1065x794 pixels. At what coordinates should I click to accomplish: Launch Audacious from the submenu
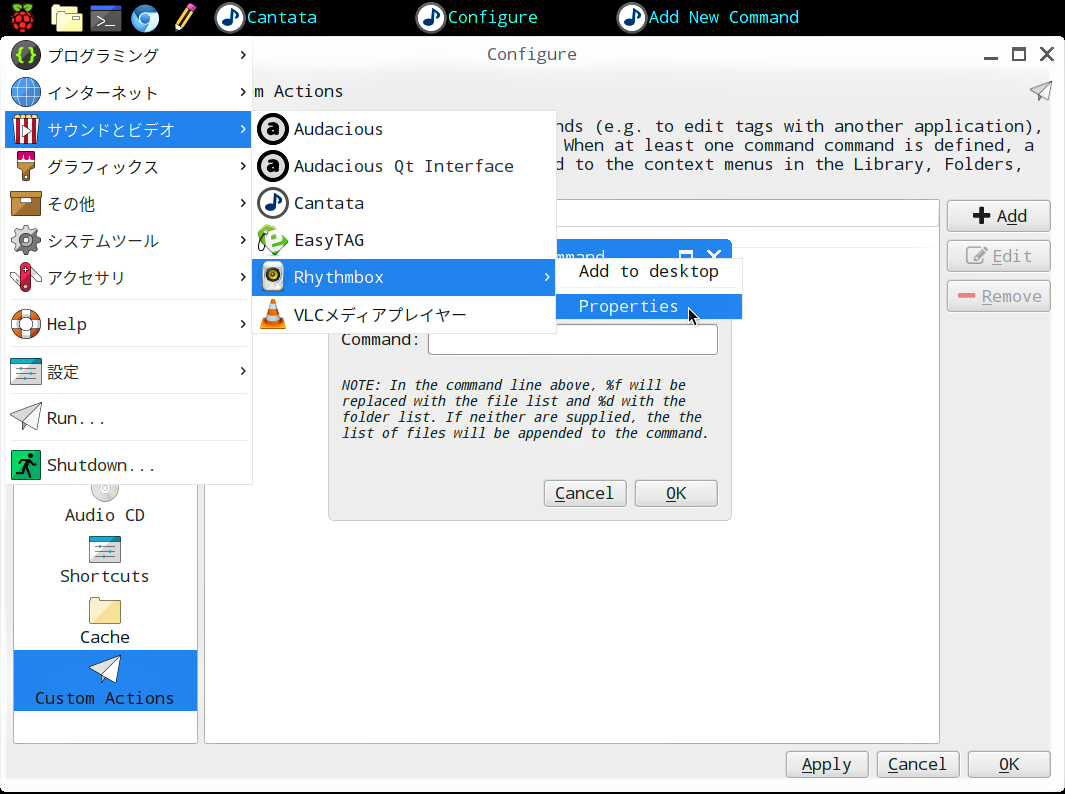403,129
